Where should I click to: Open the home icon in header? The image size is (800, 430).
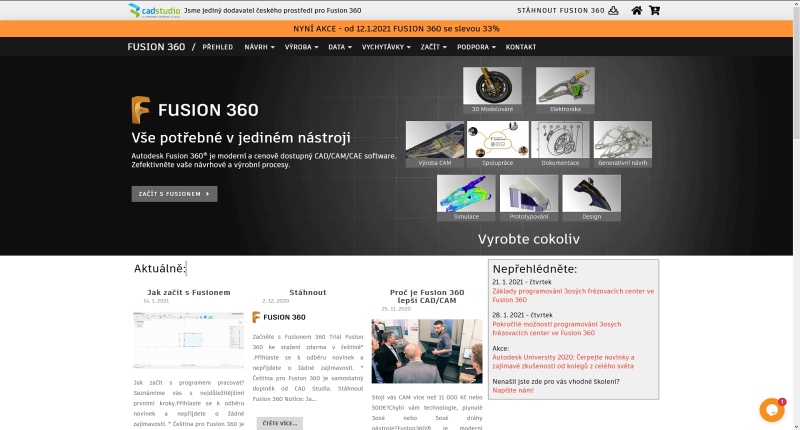click(x=636, y=10)
